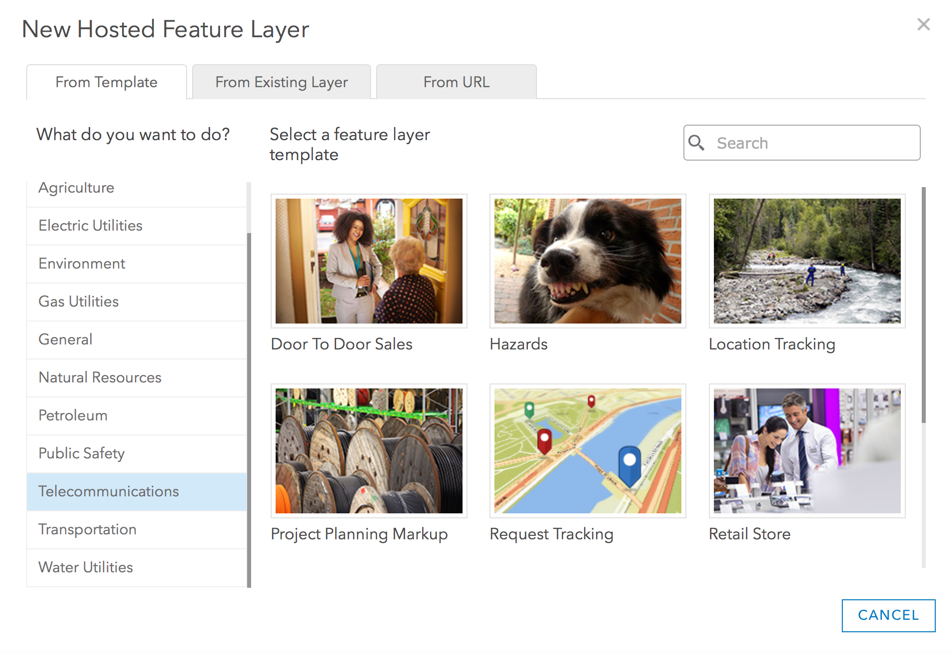The height and width of the screenshot is (654, 952).
Task: Select the Agriculture category
Action: (x=76, y=188)
